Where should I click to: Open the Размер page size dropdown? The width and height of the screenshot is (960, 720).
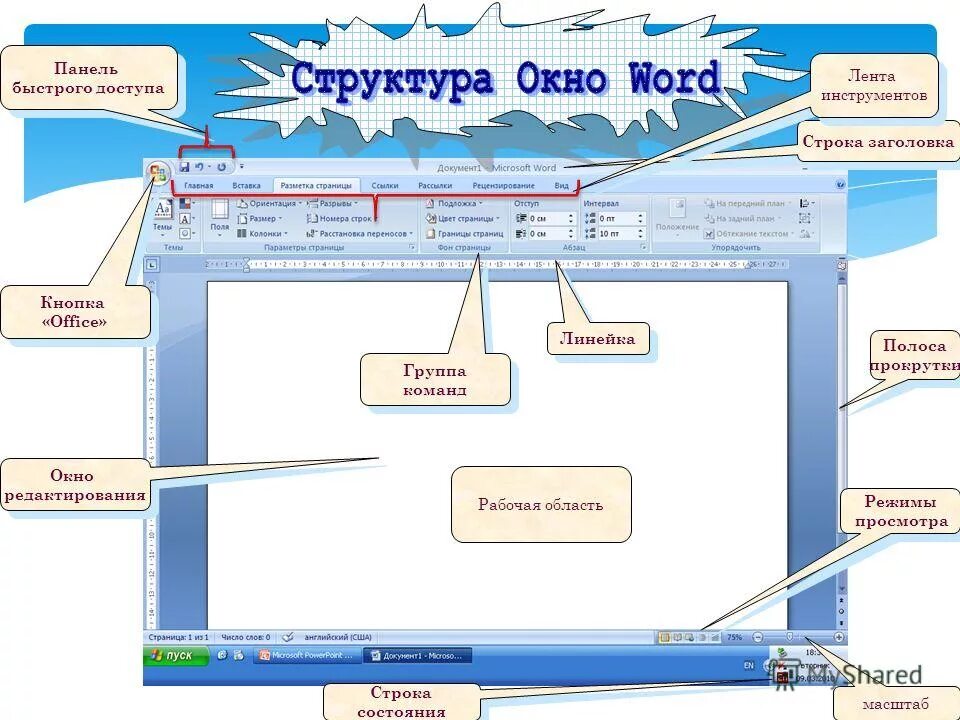coord(260,219)
